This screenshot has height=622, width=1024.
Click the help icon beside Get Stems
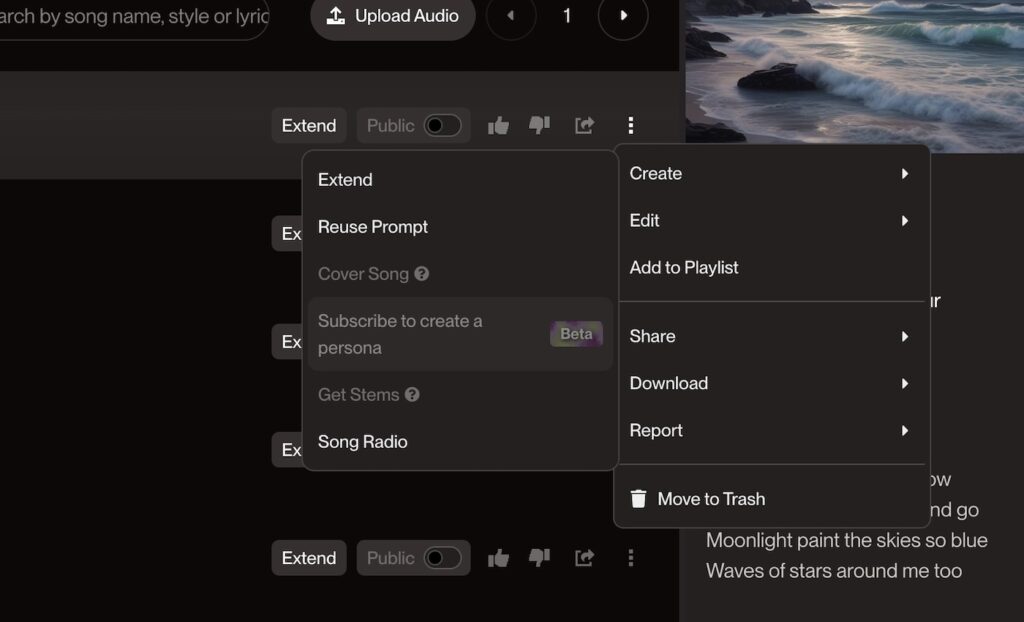412,395
